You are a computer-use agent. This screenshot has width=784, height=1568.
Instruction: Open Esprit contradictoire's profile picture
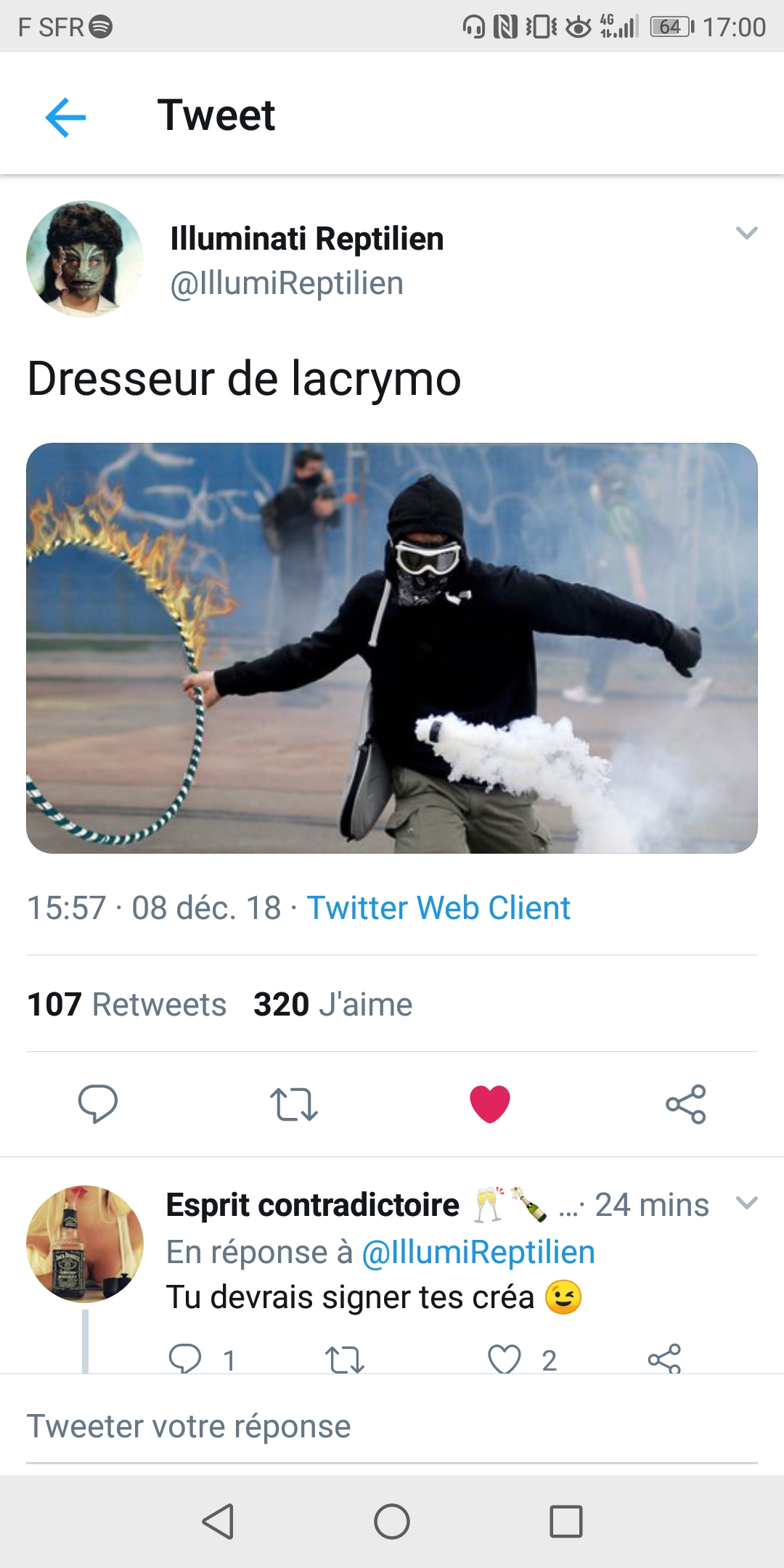pyautogui.click(x=85, y=1244)
